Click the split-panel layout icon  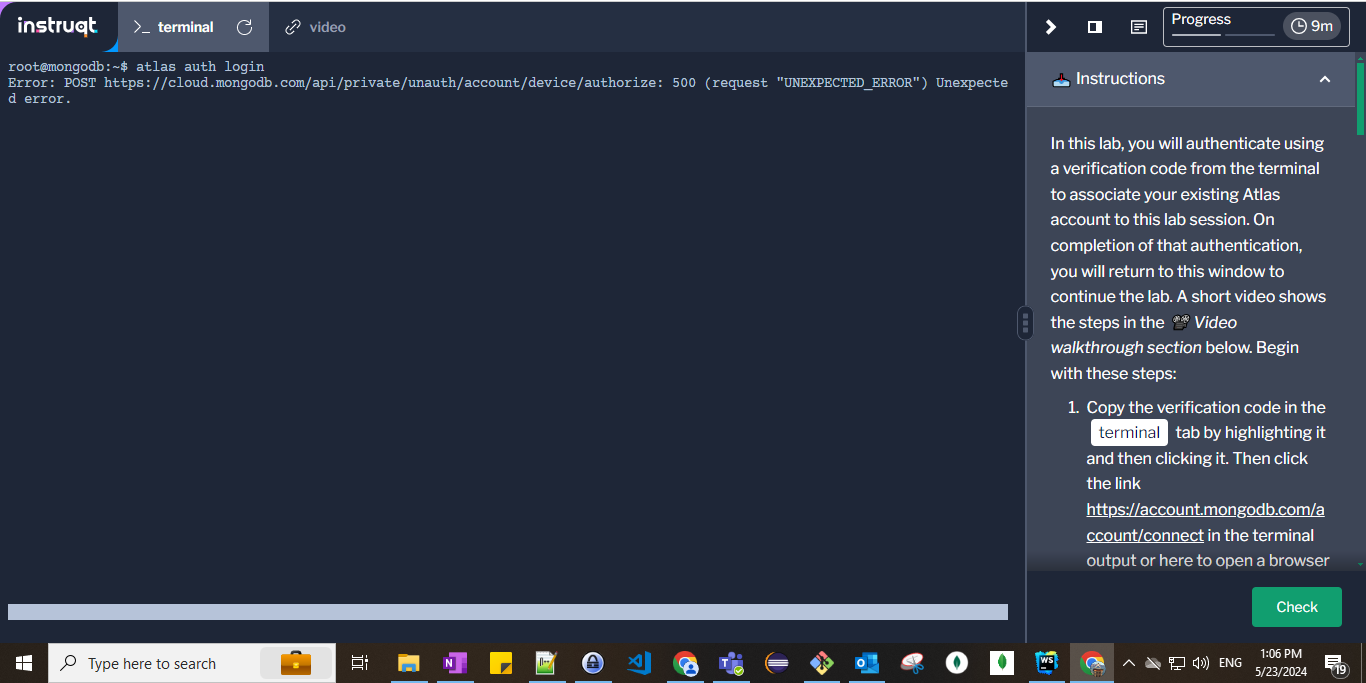1094,27
